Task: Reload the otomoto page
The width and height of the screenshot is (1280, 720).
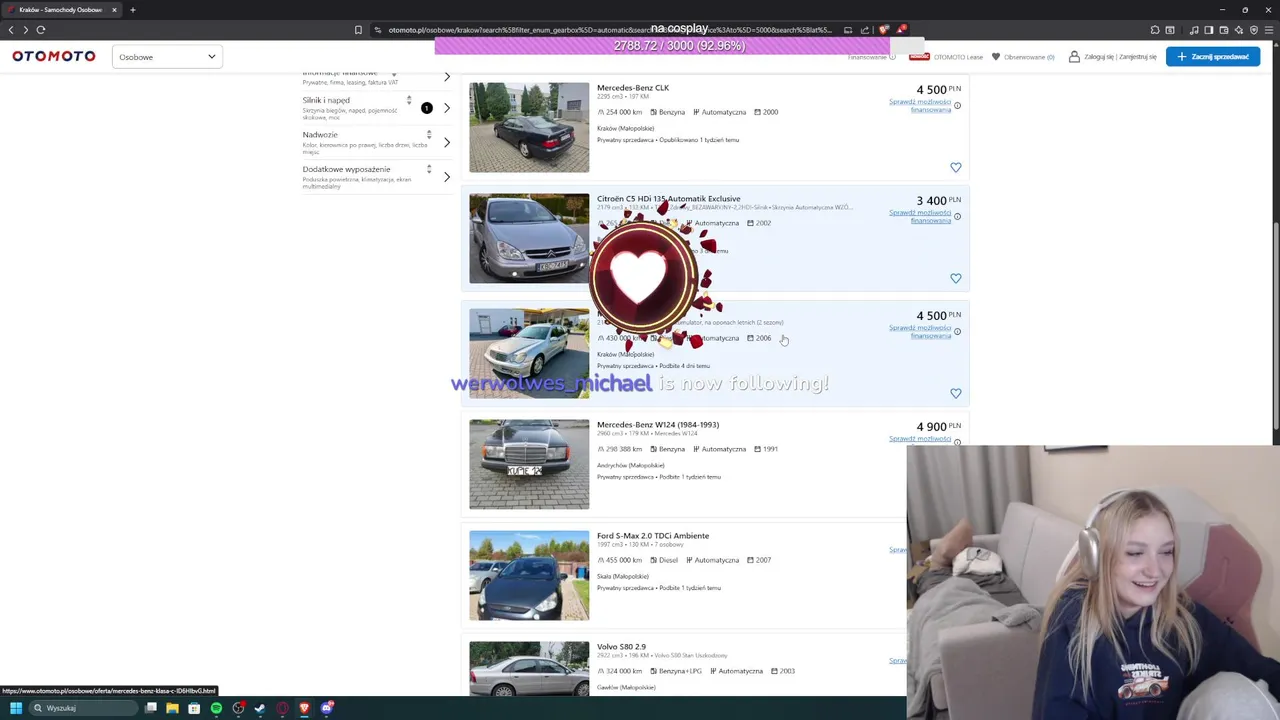Action: pos(41,30)
